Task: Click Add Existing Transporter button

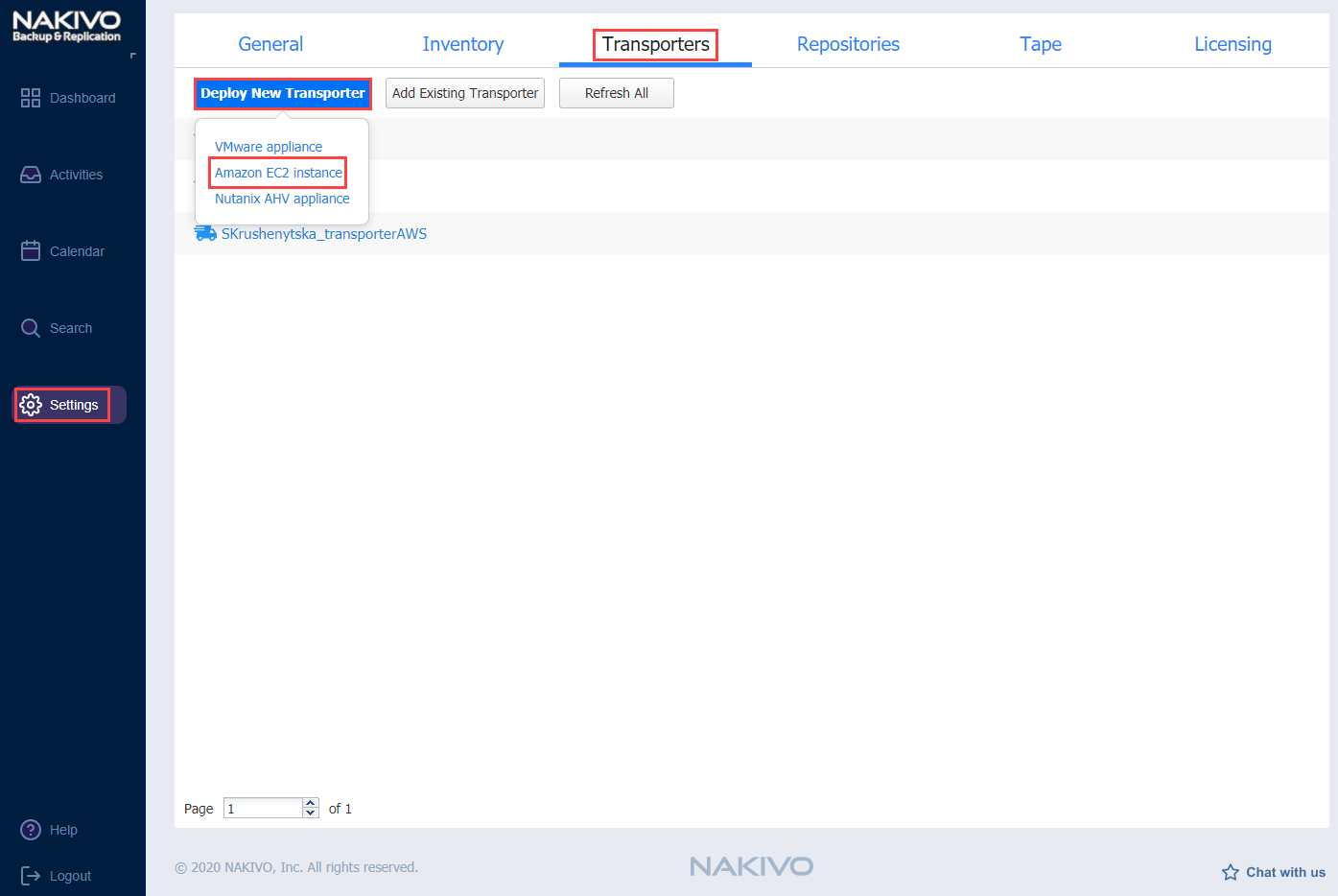Action: [465, 93]
